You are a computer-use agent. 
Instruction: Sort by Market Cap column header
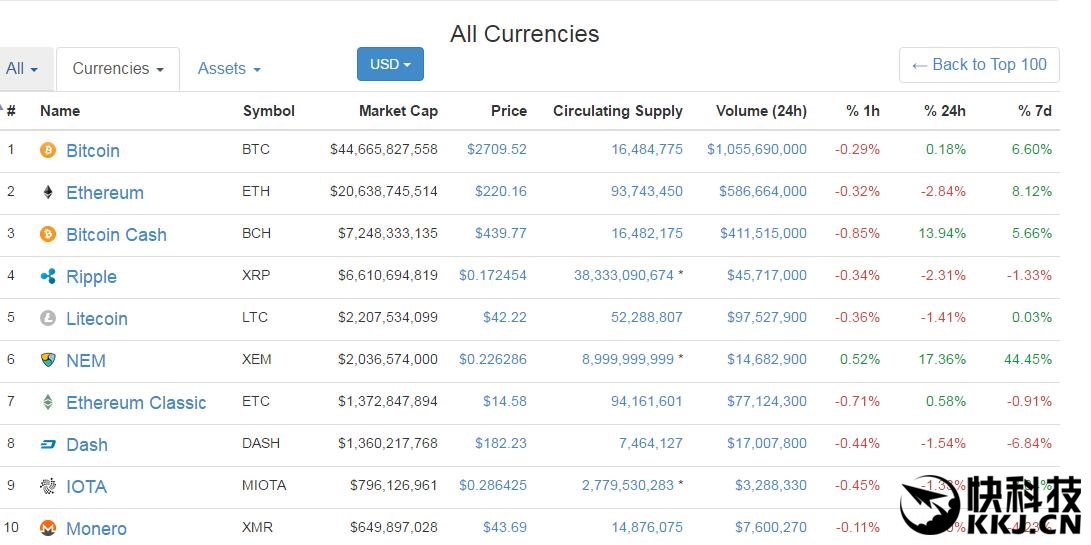pos(398,111)
